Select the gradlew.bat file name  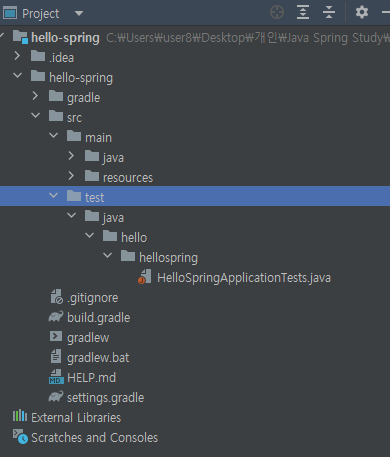coord(98,358)
